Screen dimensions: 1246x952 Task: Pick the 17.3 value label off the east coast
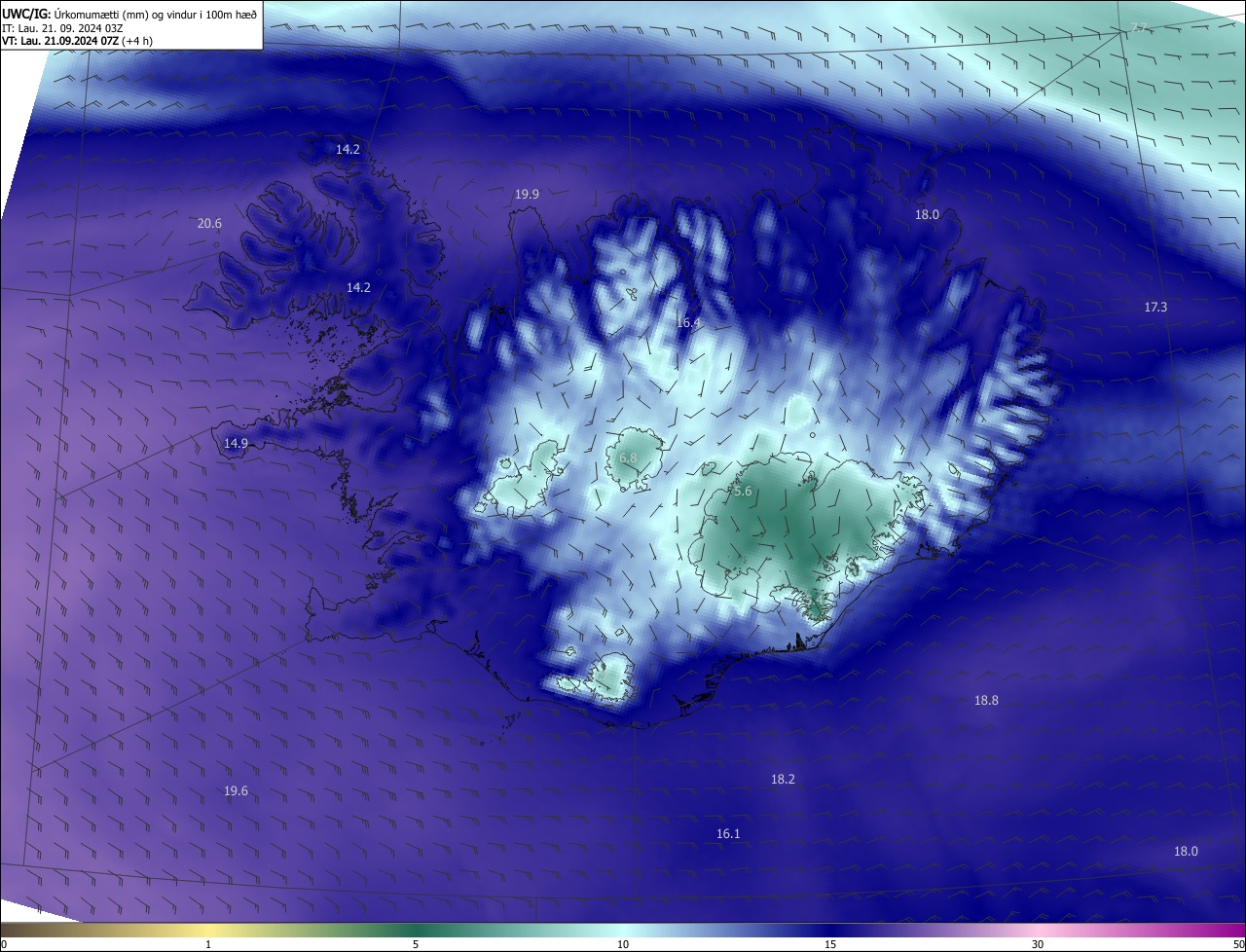(1155, 308)
